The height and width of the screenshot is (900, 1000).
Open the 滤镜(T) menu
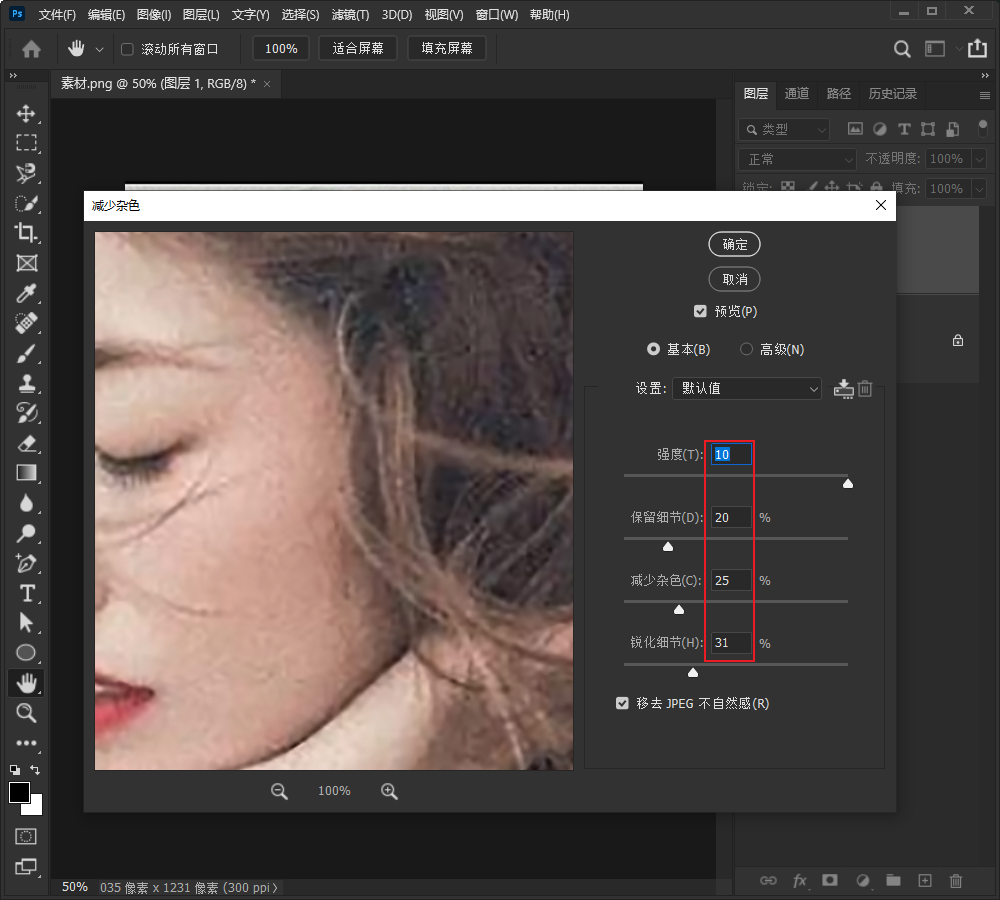(x=350, y=15)
